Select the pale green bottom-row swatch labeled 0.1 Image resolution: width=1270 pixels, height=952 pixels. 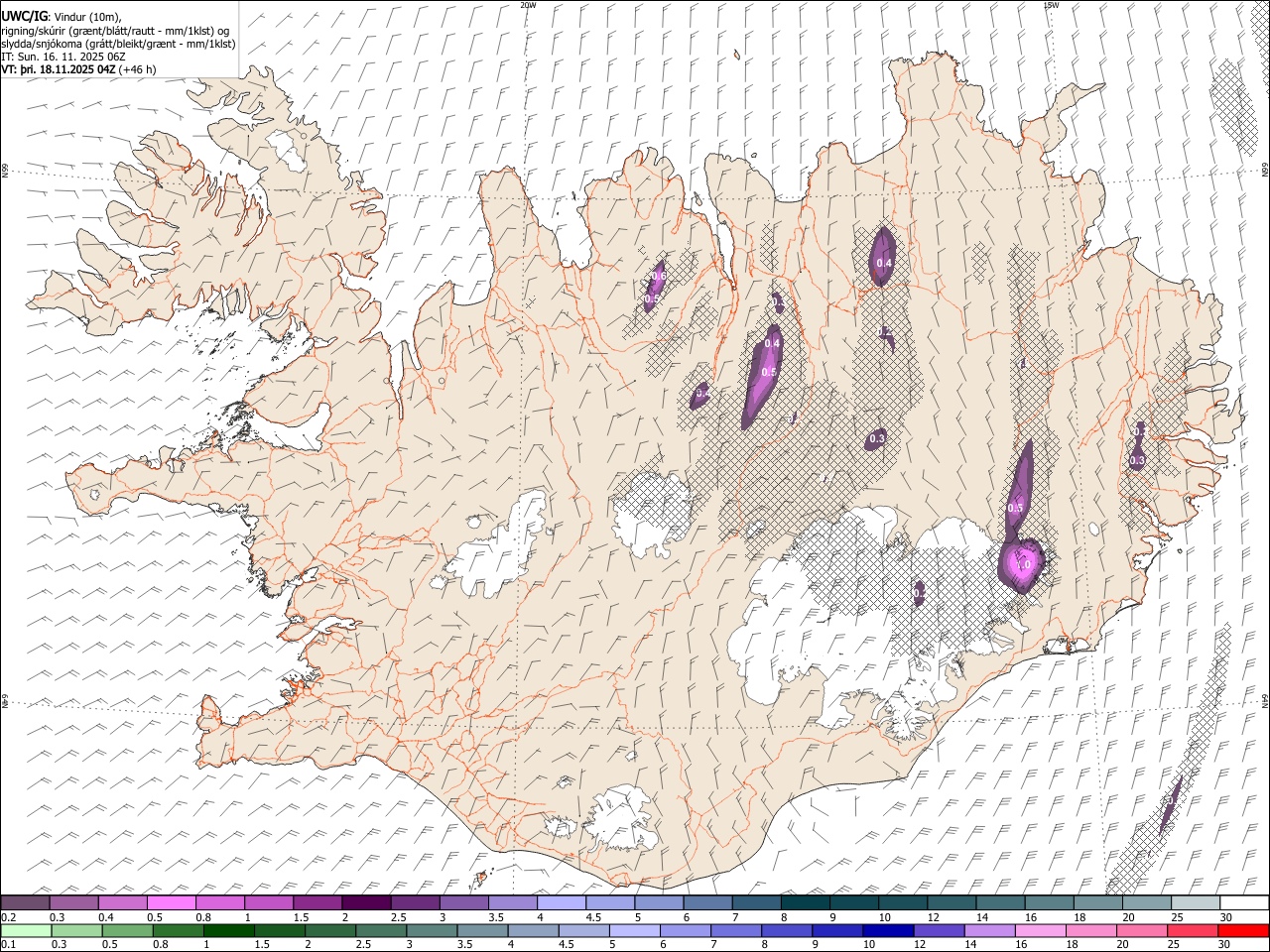[25, 930]
